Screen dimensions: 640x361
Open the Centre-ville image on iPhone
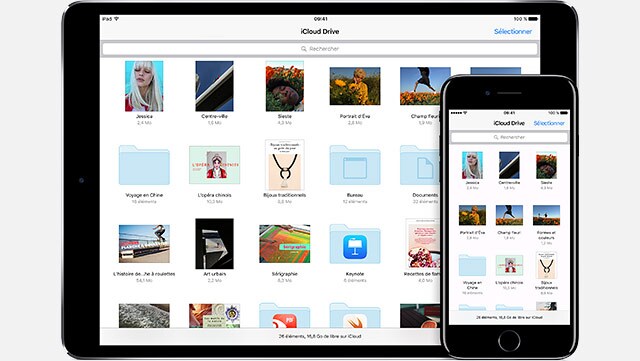[x=509, y=165]
